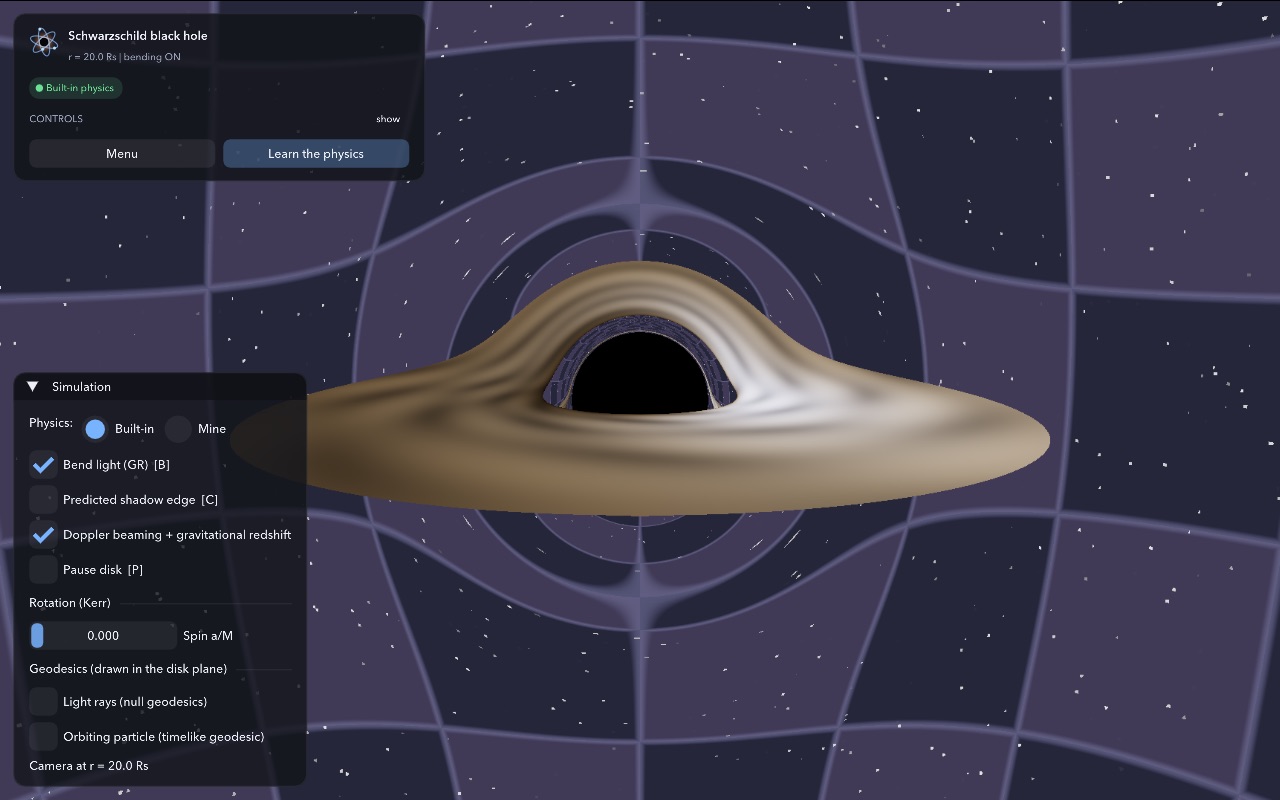Uncheck Bend light (GR) checkbox
1280x800 pixels.
pyautogui.click(x=43, y=465)
